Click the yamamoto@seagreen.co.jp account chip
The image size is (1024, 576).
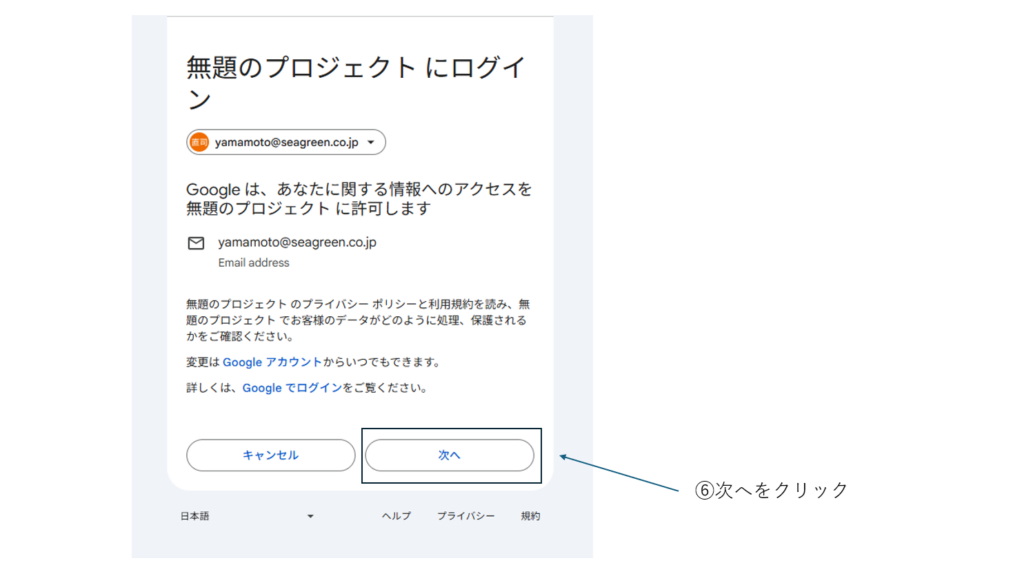(x=286, y=143)
